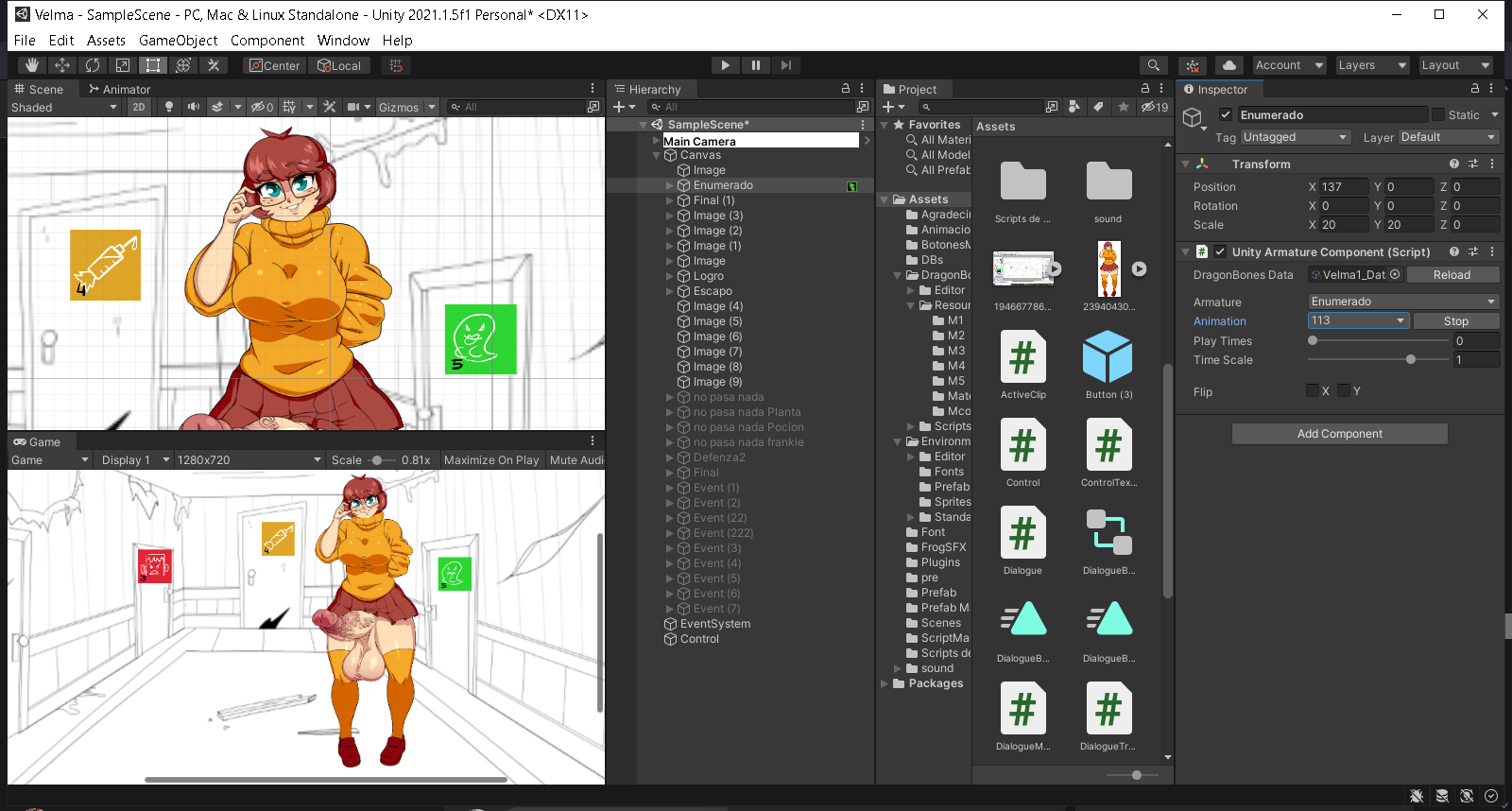Stop the armature animation
This screenshot has height=811, width=1512.
coord(1456,321)
